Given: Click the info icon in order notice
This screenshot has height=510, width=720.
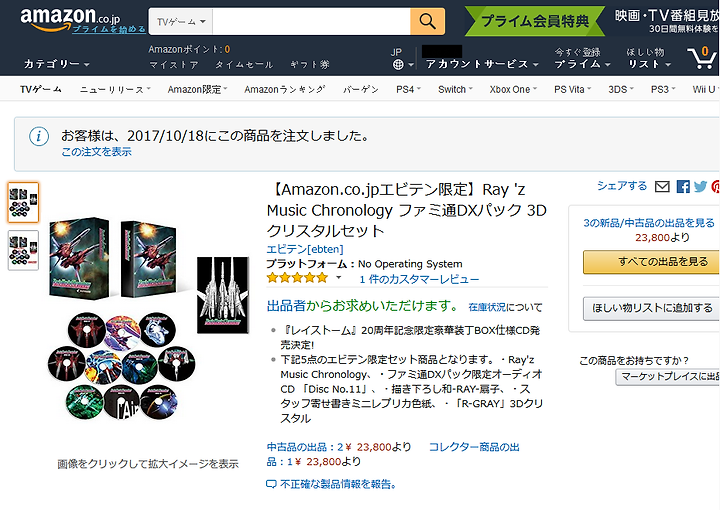Looking at the screenshot, I should coord(39,136).
